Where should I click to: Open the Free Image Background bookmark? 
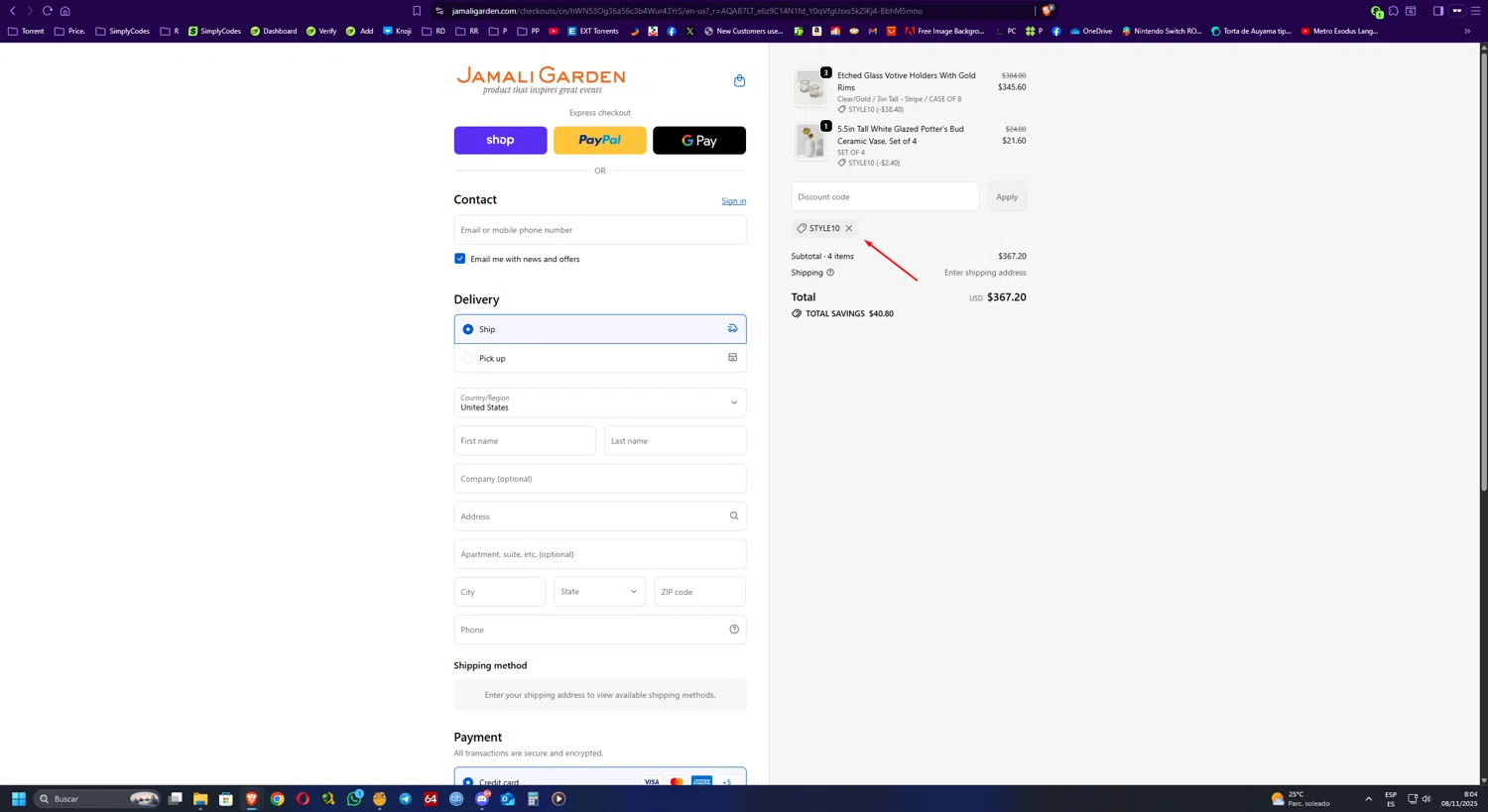point(943,31)
